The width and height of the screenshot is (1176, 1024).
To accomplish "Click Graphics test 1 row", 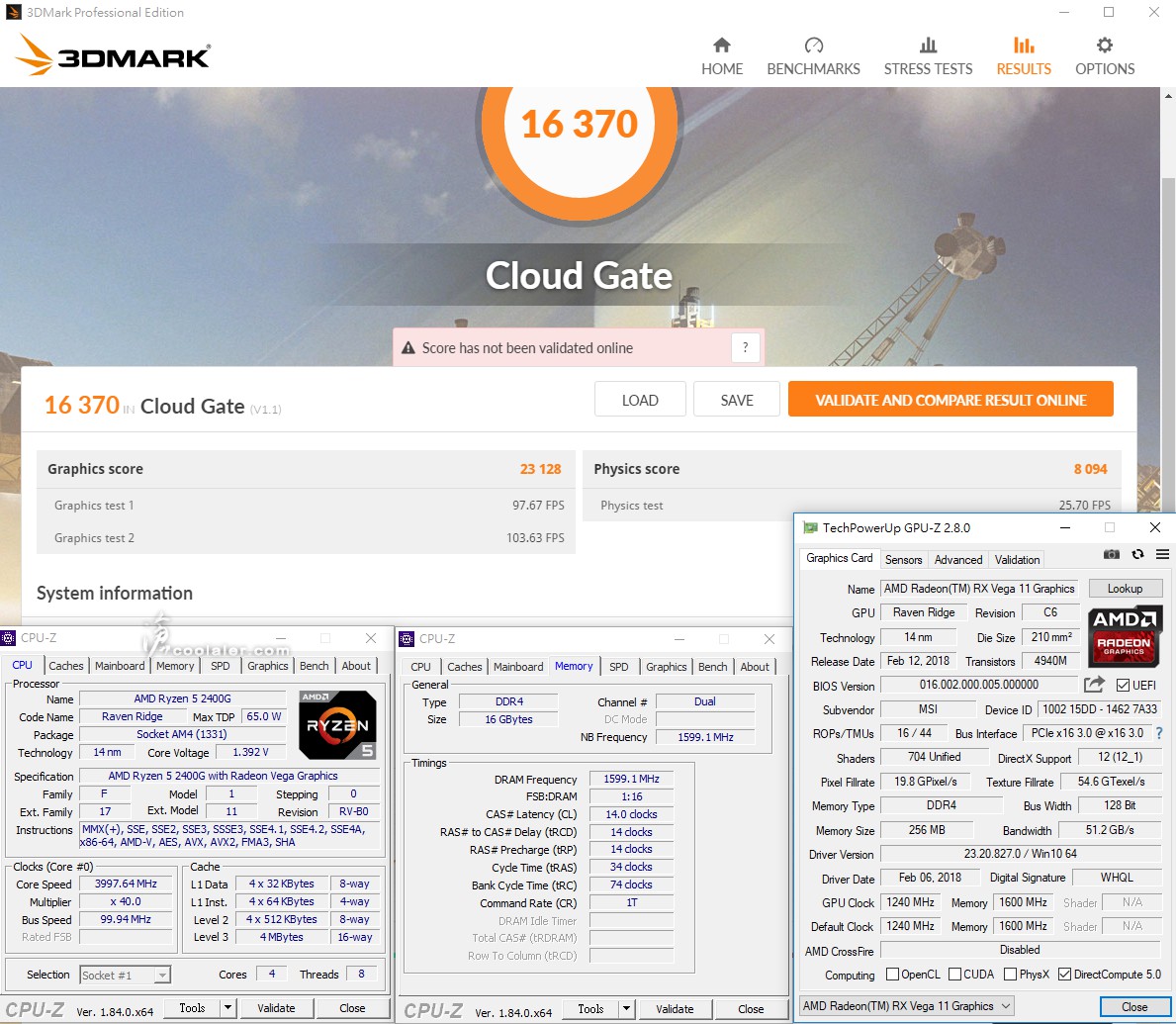I will pos(306,505).
